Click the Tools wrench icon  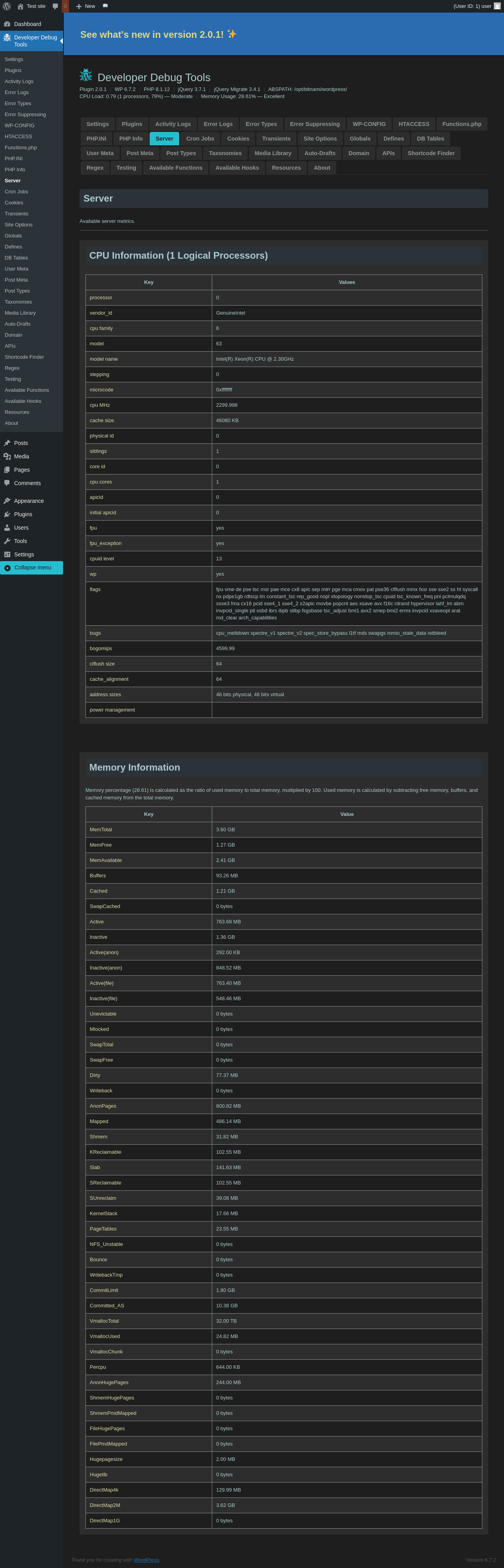tap(7, 541)
